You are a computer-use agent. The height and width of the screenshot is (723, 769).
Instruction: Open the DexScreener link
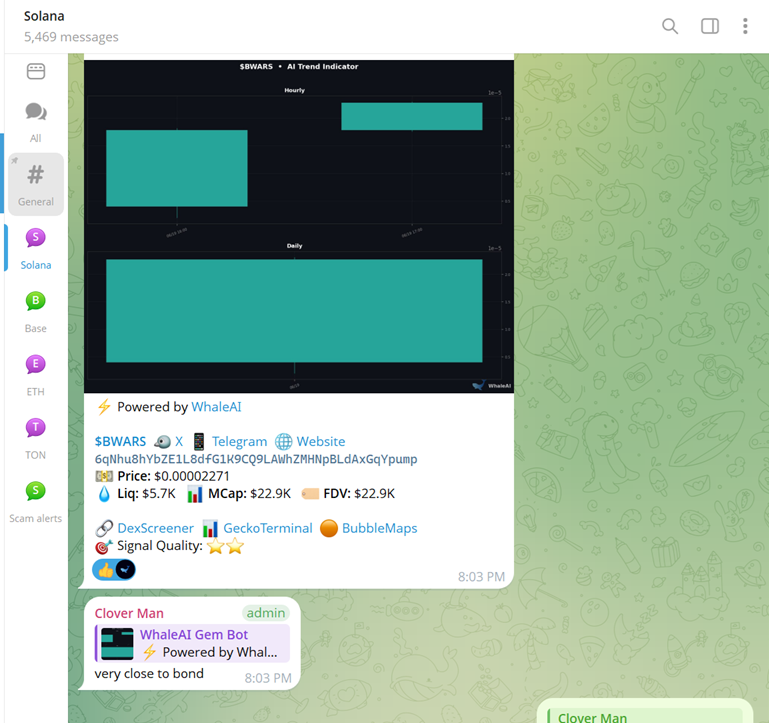click(155, 528)
